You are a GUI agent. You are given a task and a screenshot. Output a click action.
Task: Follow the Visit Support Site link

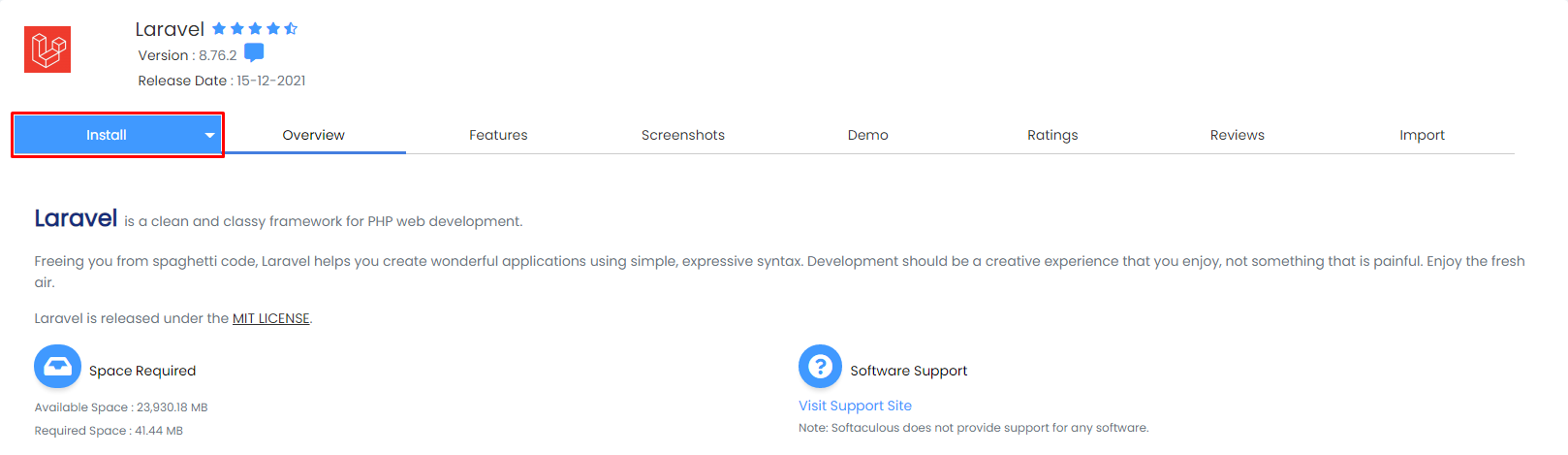[x=855, y=406]
